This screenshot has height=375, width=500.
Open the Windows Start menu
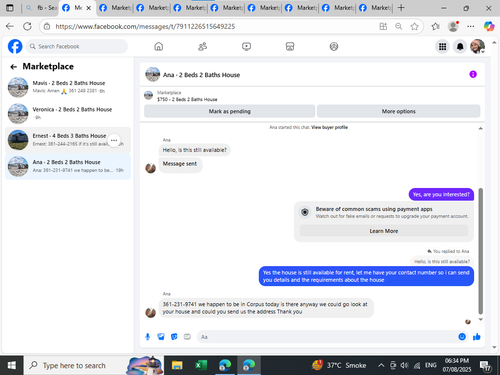click(12, 365)
